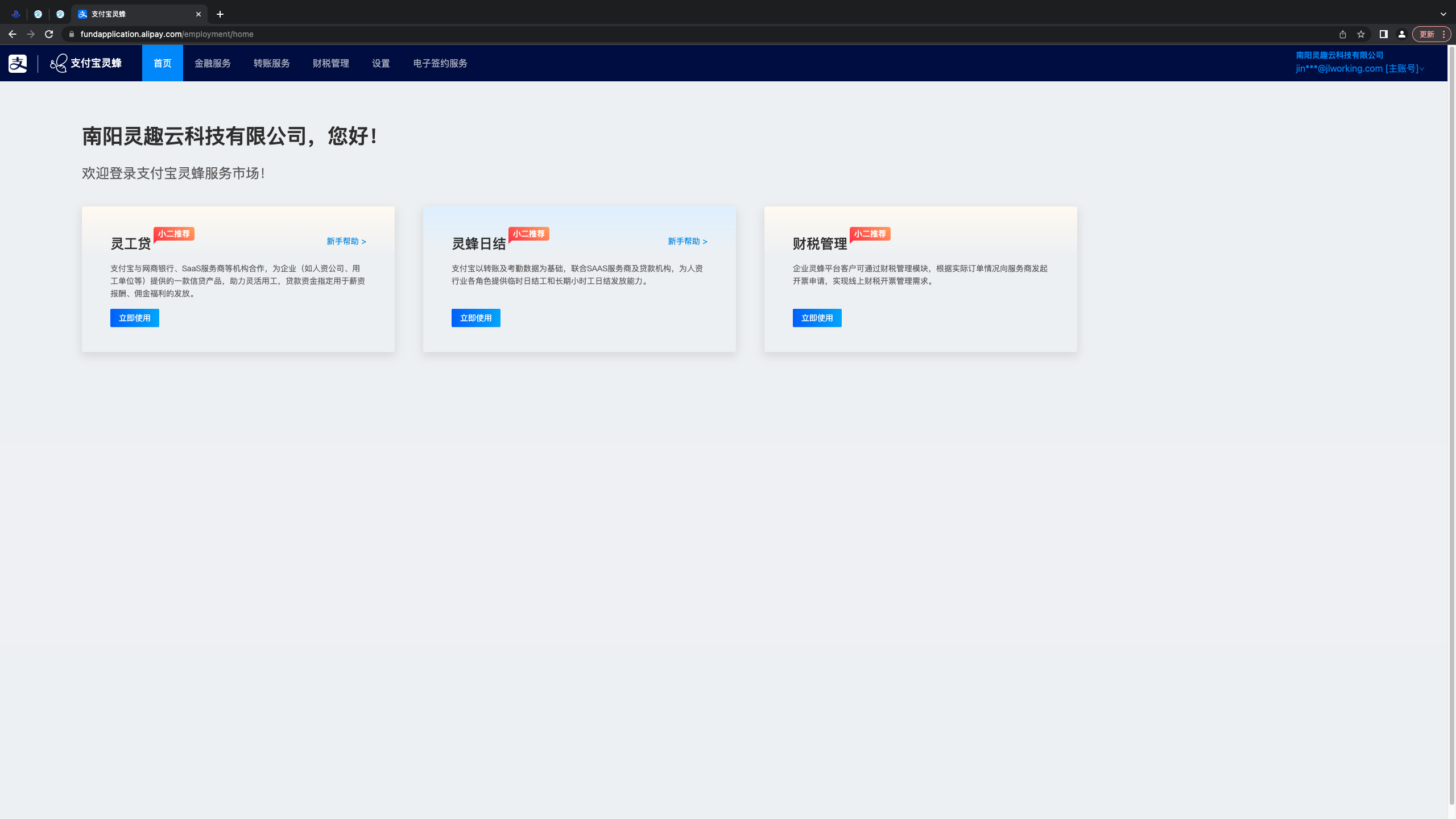Click the 灵蜂日结 card title
The image size is (1456, 819).
479,243
